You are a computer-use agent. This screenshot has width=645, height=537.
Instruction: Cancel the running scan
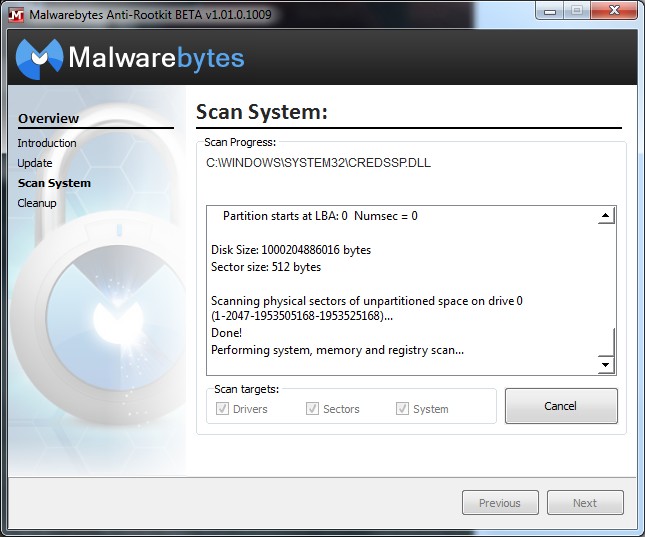(x=561, y=406)
